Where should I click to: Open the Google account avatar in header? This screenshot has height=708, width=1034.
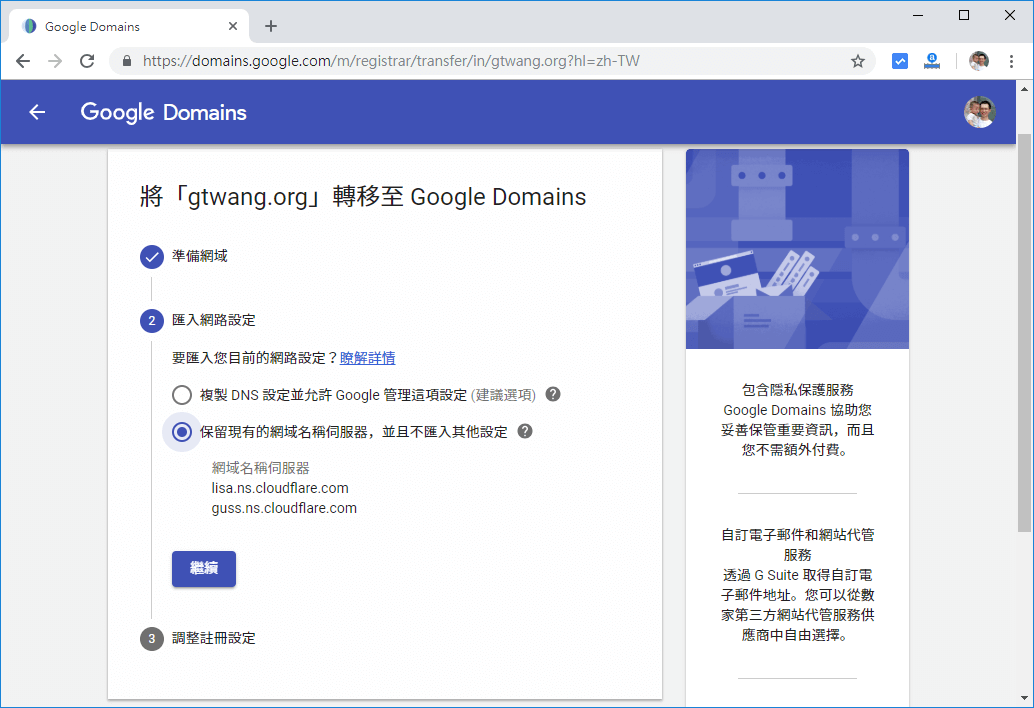(x=979, y=112)
